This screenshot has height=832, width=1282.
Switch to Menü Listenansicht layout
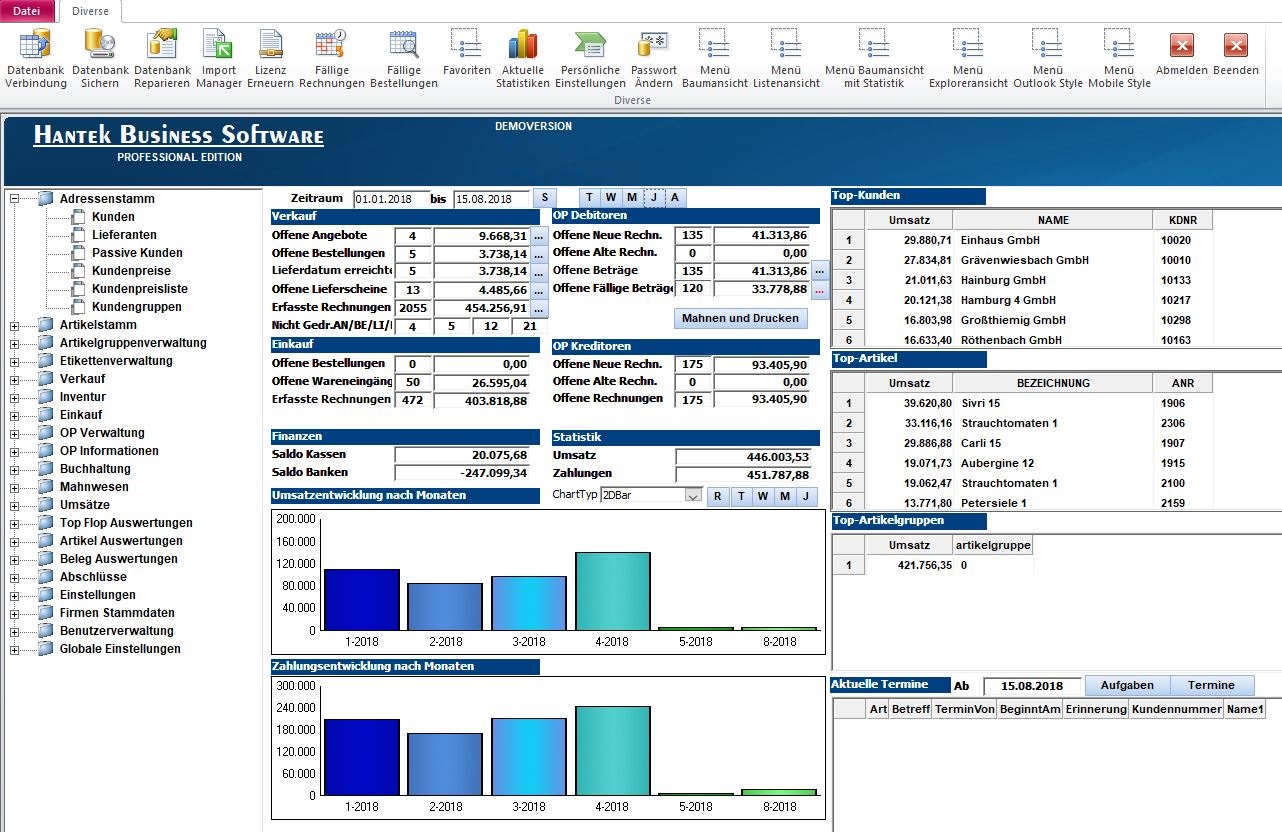[x=786, y=59]
